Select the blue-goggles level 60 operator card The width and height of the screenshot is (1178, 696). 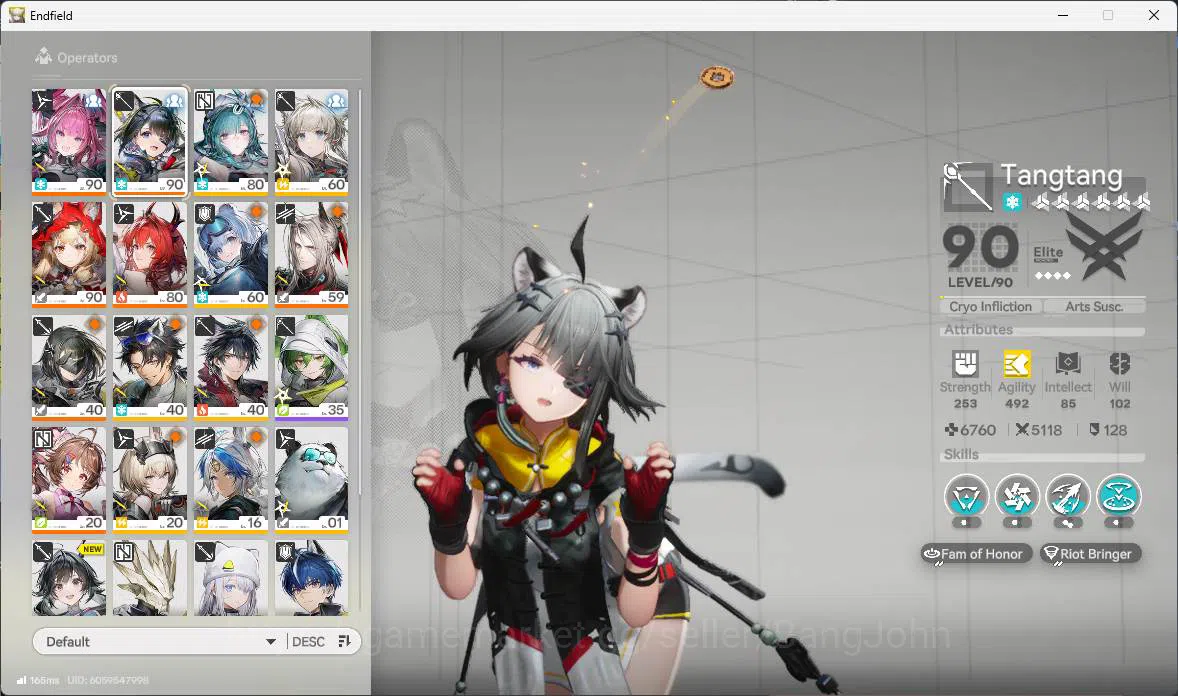231,254
